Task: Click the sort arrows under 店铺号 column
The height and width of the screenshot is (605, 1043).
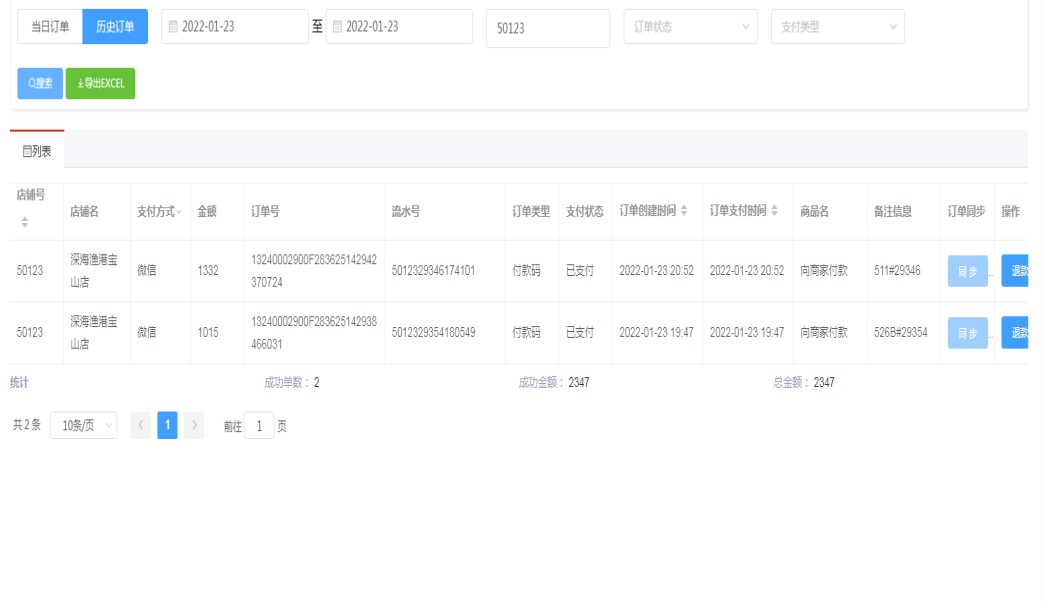Action: click(25, 221)
